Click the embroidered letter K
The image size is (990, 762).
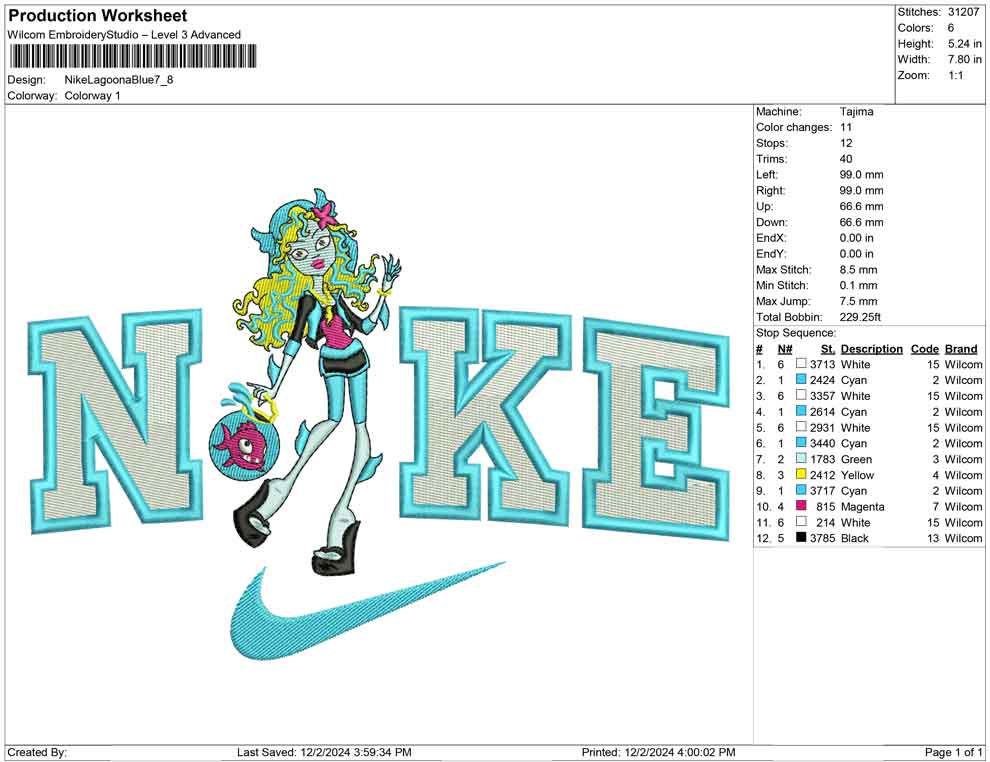pyautogui.click(x=486, y=417)
